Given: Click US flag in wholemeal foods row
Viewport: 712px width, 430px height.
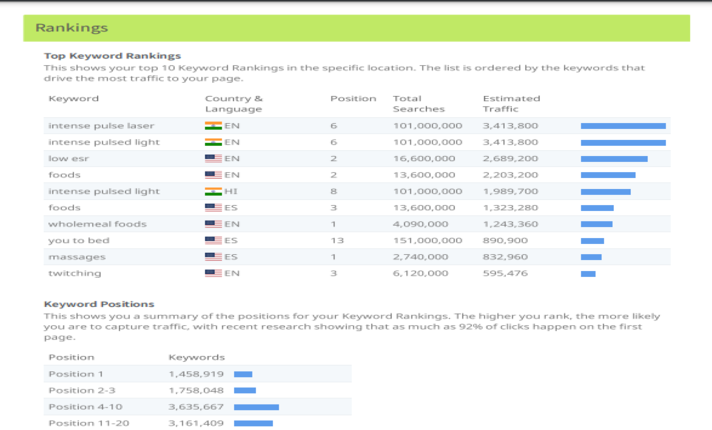Looking at the screenshot, I should coord(212,224).
